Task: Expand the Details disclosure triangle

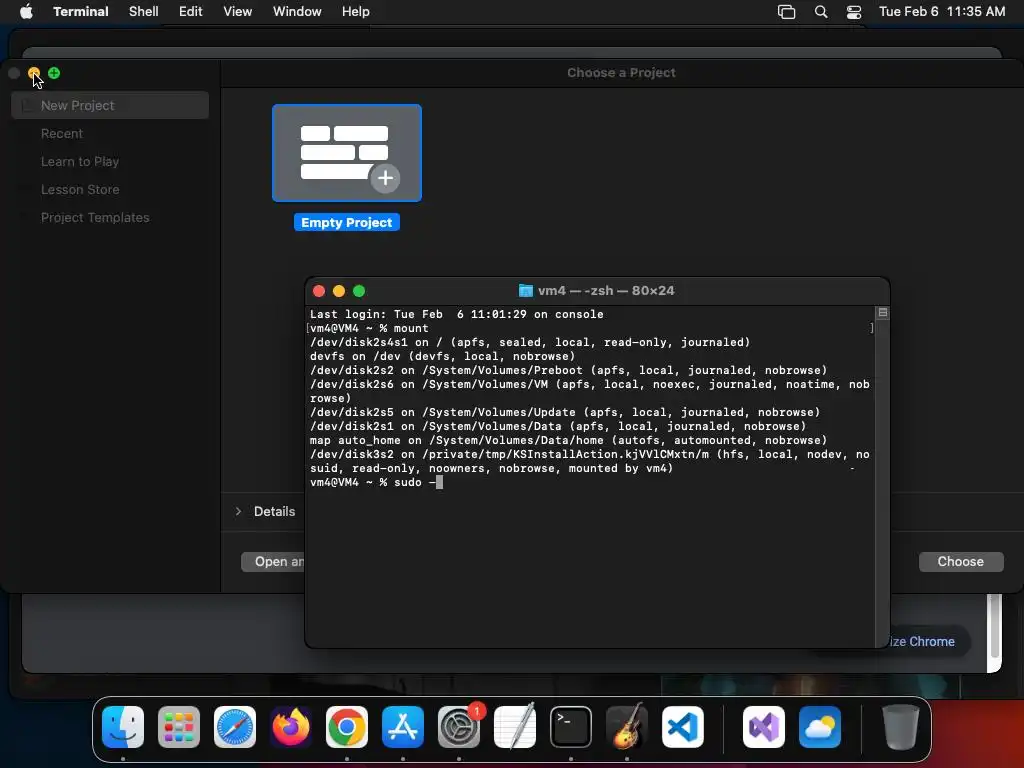Action: tap(238, 511)
